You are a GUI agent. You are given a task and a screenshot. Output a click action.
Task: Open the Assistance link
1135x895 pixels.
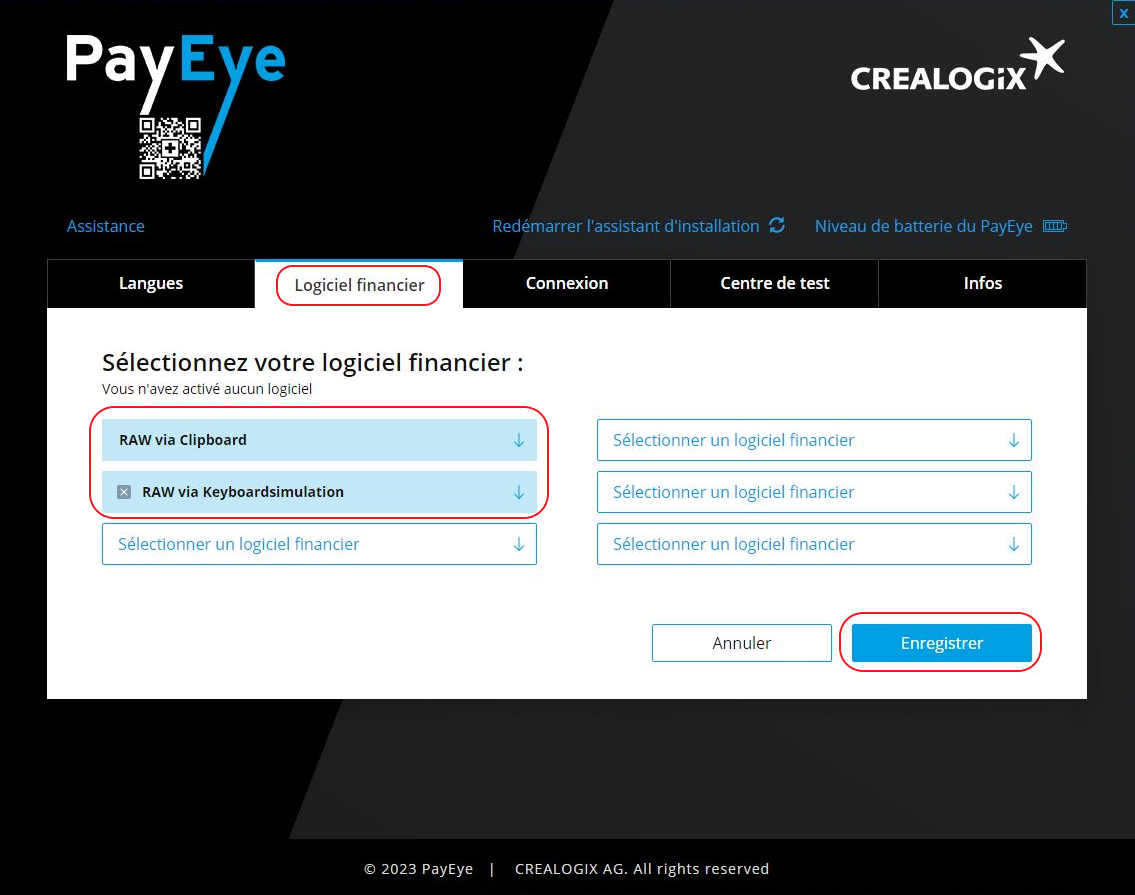pyautogui.click(x=105, y=226)
